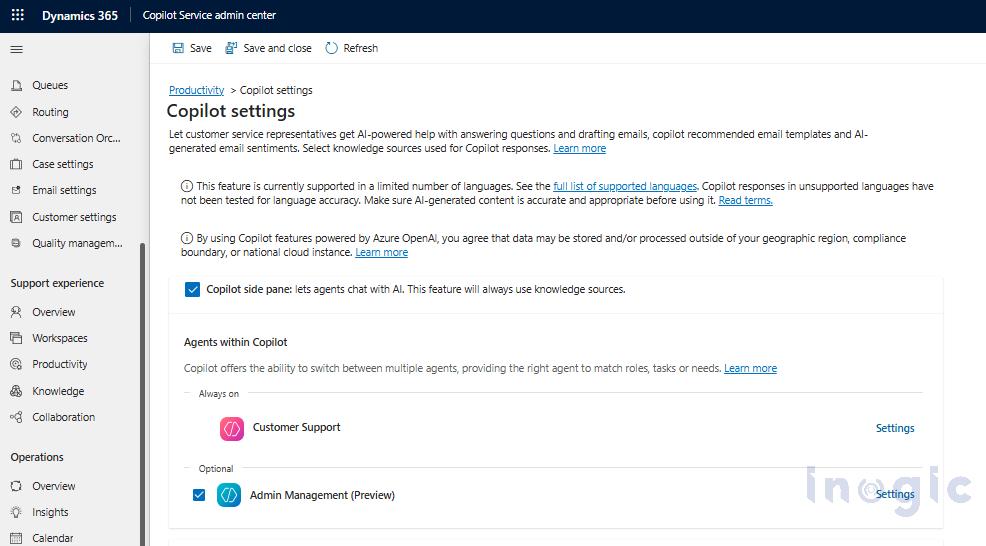Click the sidebar vertical scrollbar
986x546 pixels.
143,393
